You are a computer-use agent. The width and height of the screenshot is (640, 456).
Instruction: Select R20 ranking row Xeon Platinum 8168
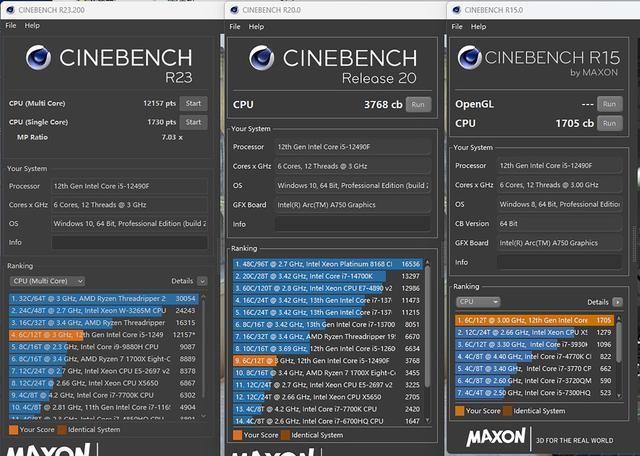click(x=328, y=264)
